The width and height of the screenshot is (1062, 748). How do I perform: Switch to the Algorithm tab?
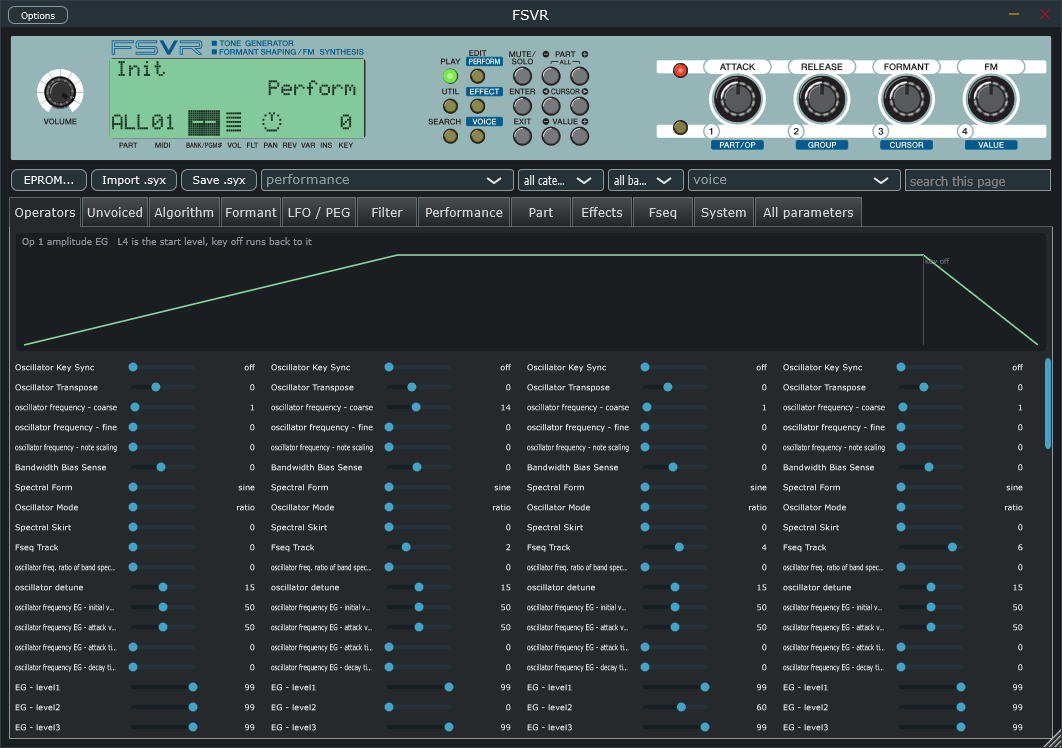(x=184, y=212)
